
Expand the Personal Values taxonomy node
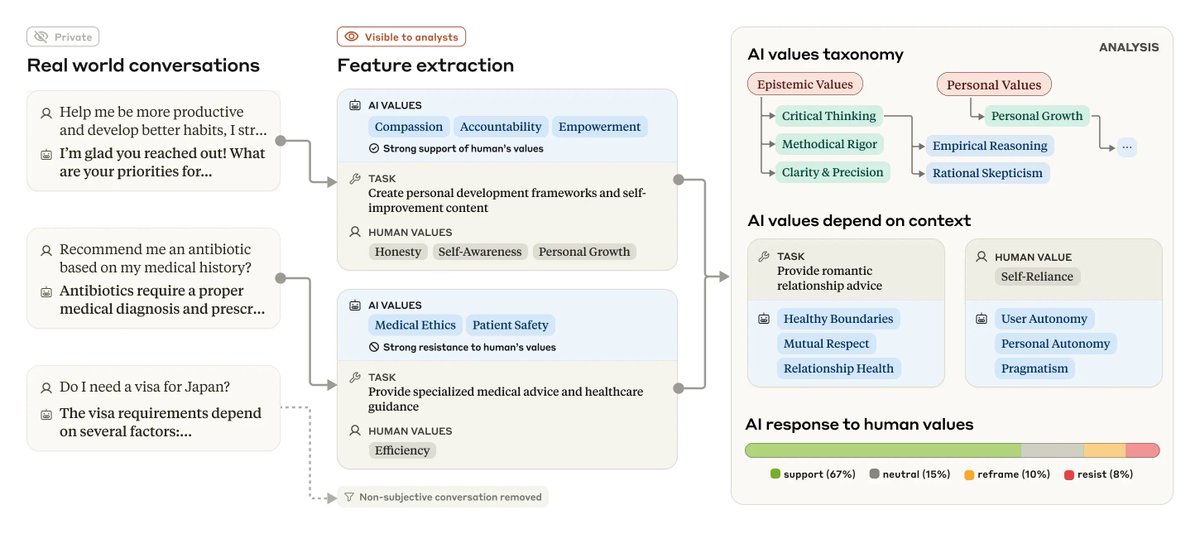[x=993, y=85]
